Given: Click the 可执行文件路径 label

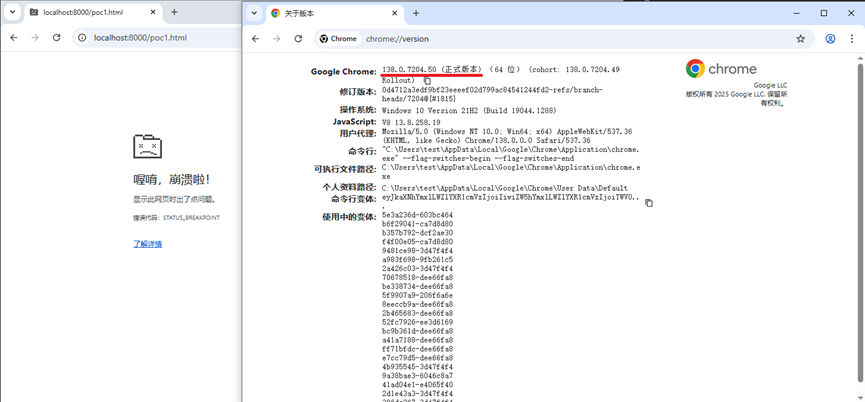Looking at the screenshot, I should click(345, 169).
